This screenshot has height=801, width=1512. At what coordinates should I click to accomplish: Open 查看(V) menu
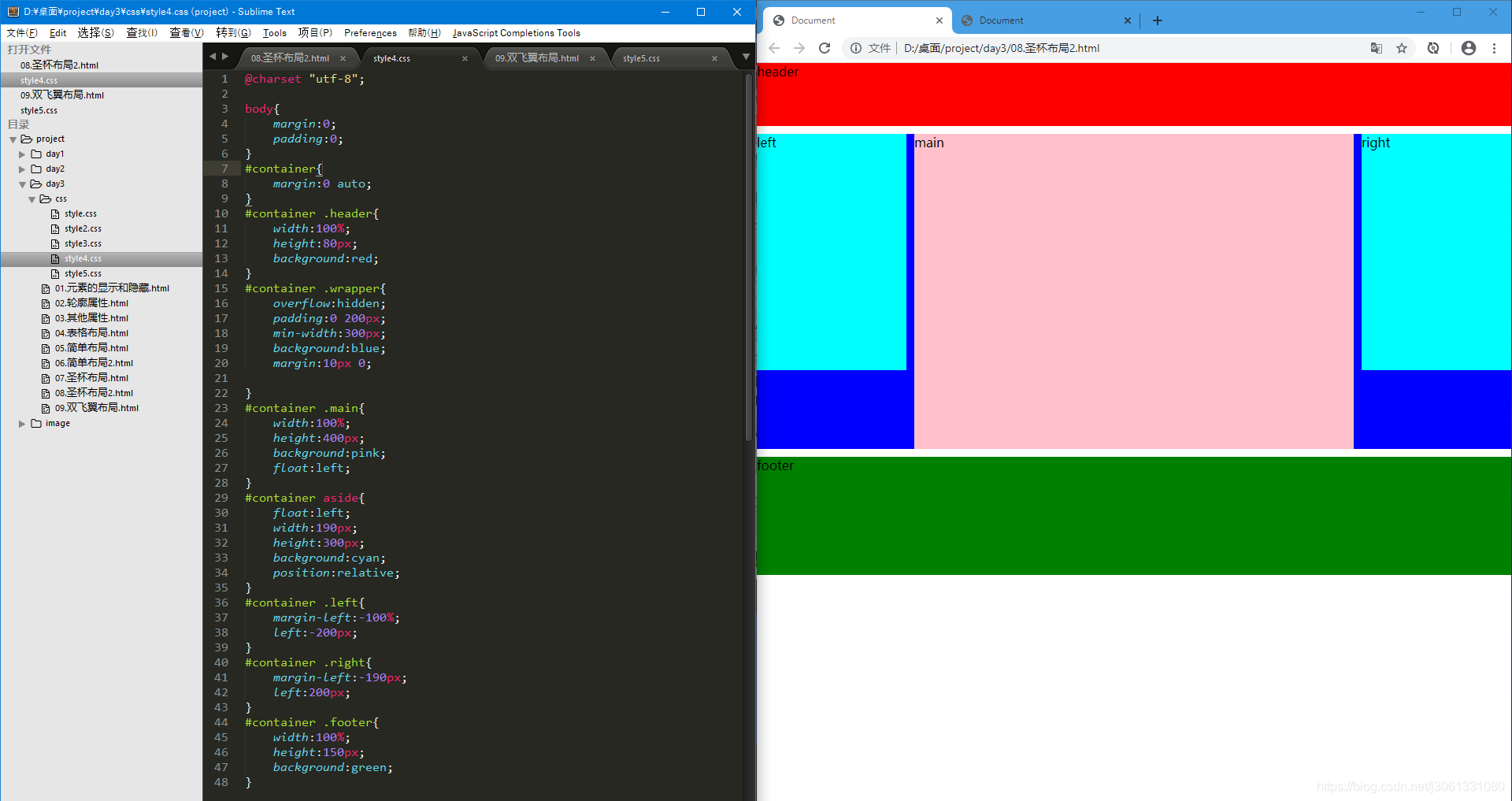(187, 33)
